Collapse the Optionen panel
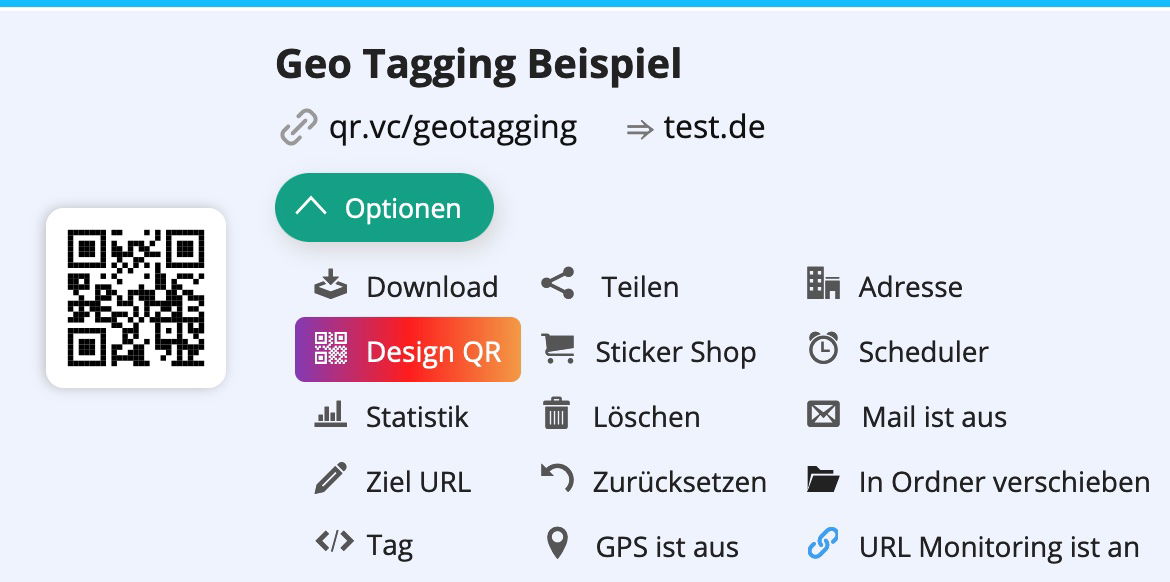The image size is (1170, 582). [x=384, y=207]
